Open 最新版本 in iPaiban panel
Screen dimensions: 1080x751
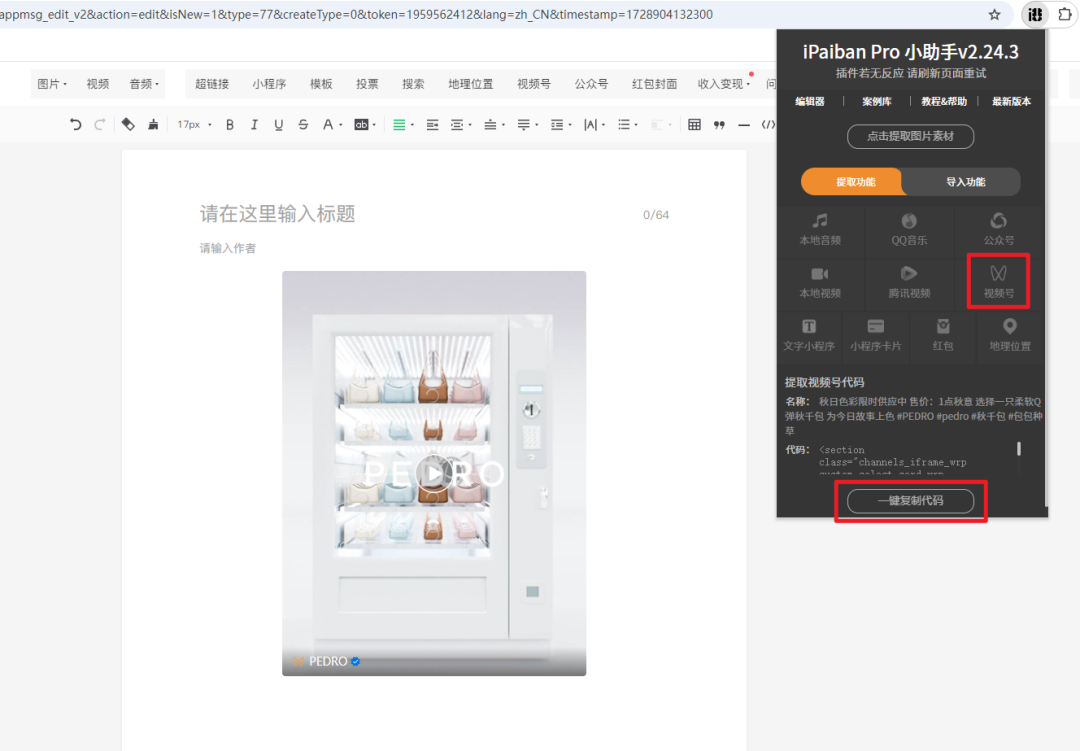pos(1011,101)
